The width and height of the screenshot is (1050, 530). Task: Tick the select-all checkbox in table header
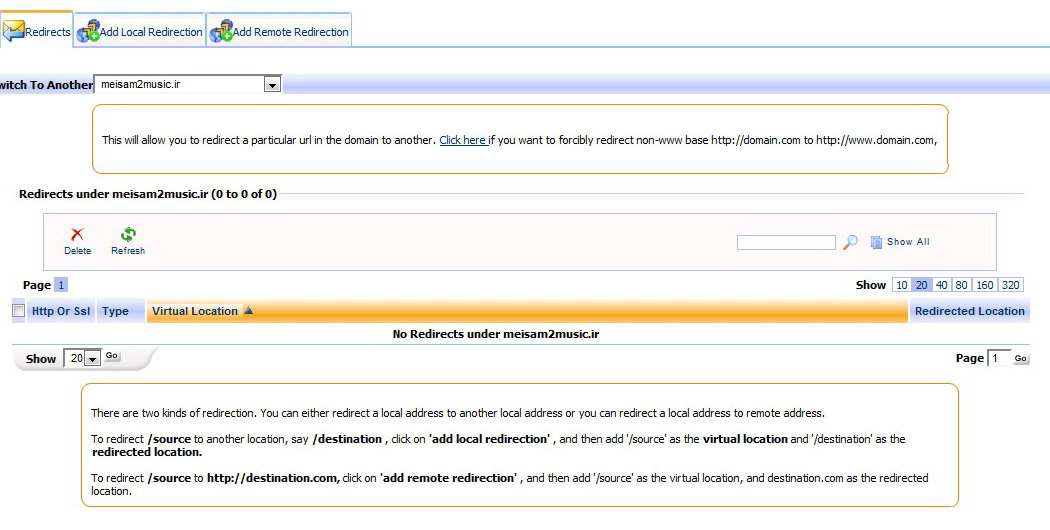coord(19,310)
